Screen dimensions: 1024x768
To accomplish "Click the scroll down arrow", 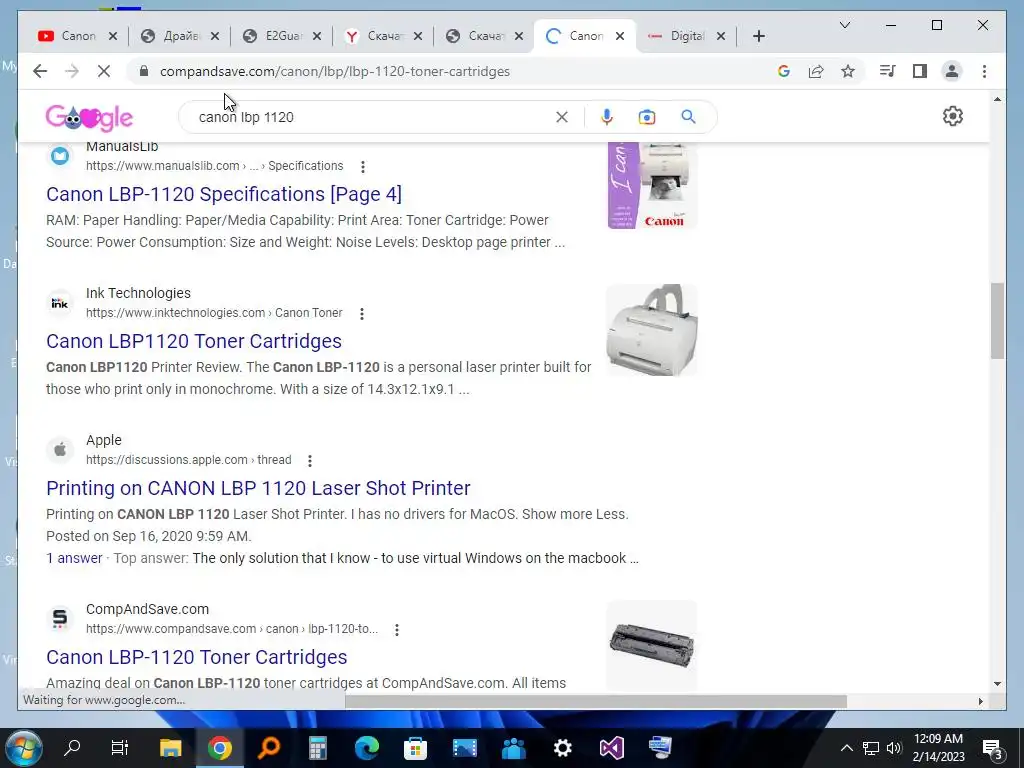I will (x=997, y=684).
